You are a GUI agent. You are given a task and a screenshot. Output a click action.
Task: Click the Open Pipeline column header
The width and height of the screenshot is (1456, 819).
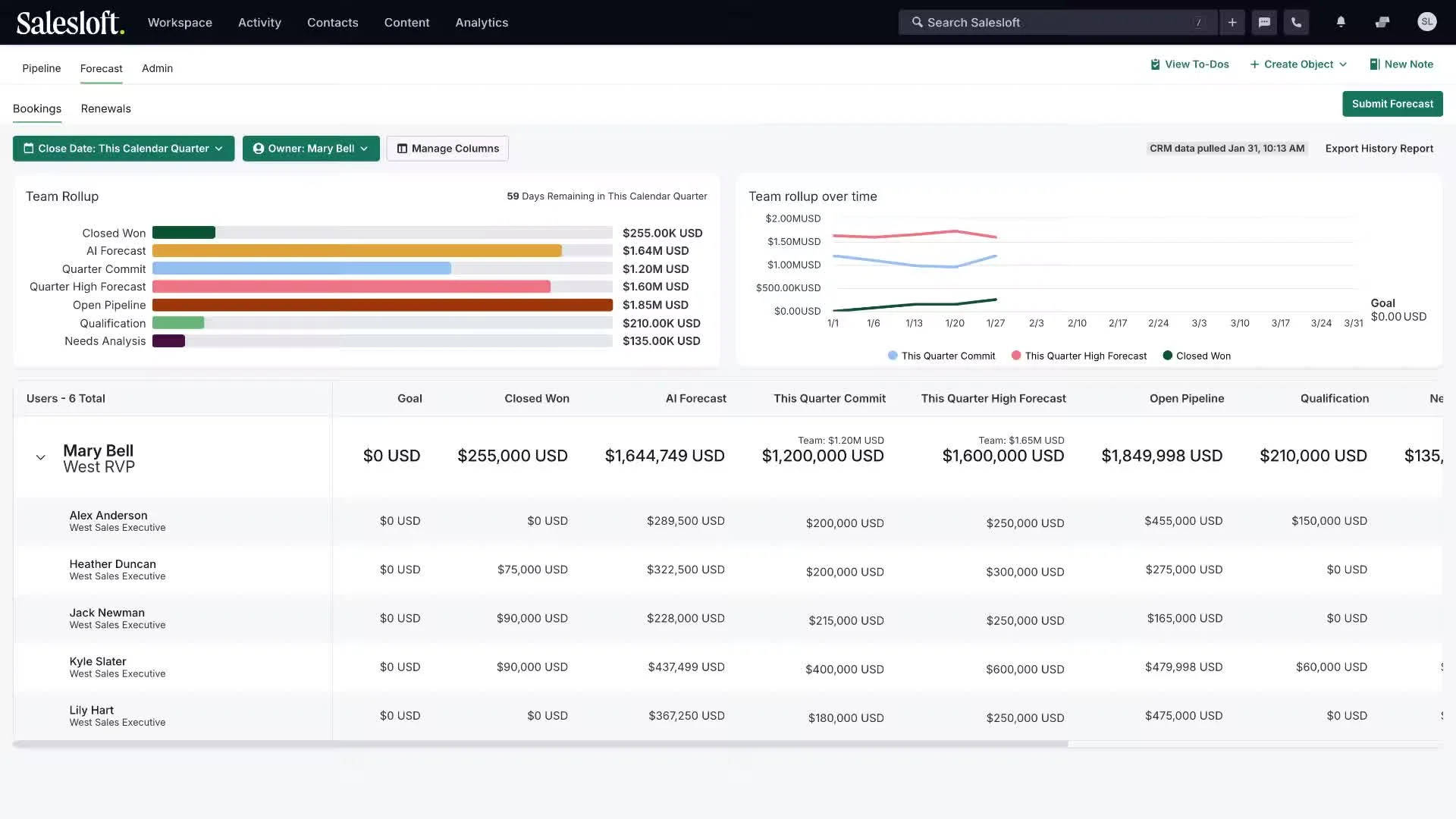tap(1187, 398)
